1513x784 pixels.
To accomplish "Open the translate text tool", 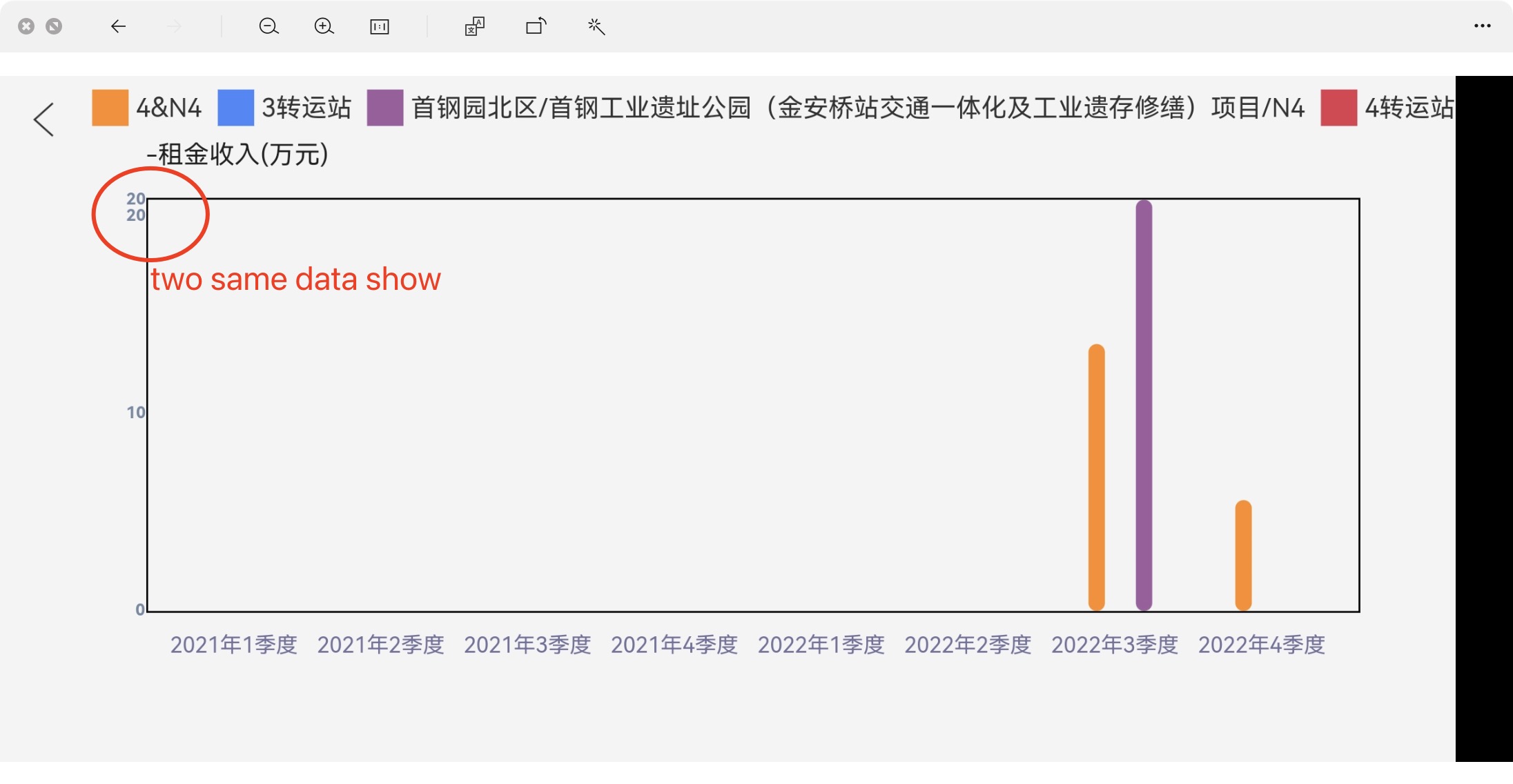I will pyautogui.click(x=475, y=26).
